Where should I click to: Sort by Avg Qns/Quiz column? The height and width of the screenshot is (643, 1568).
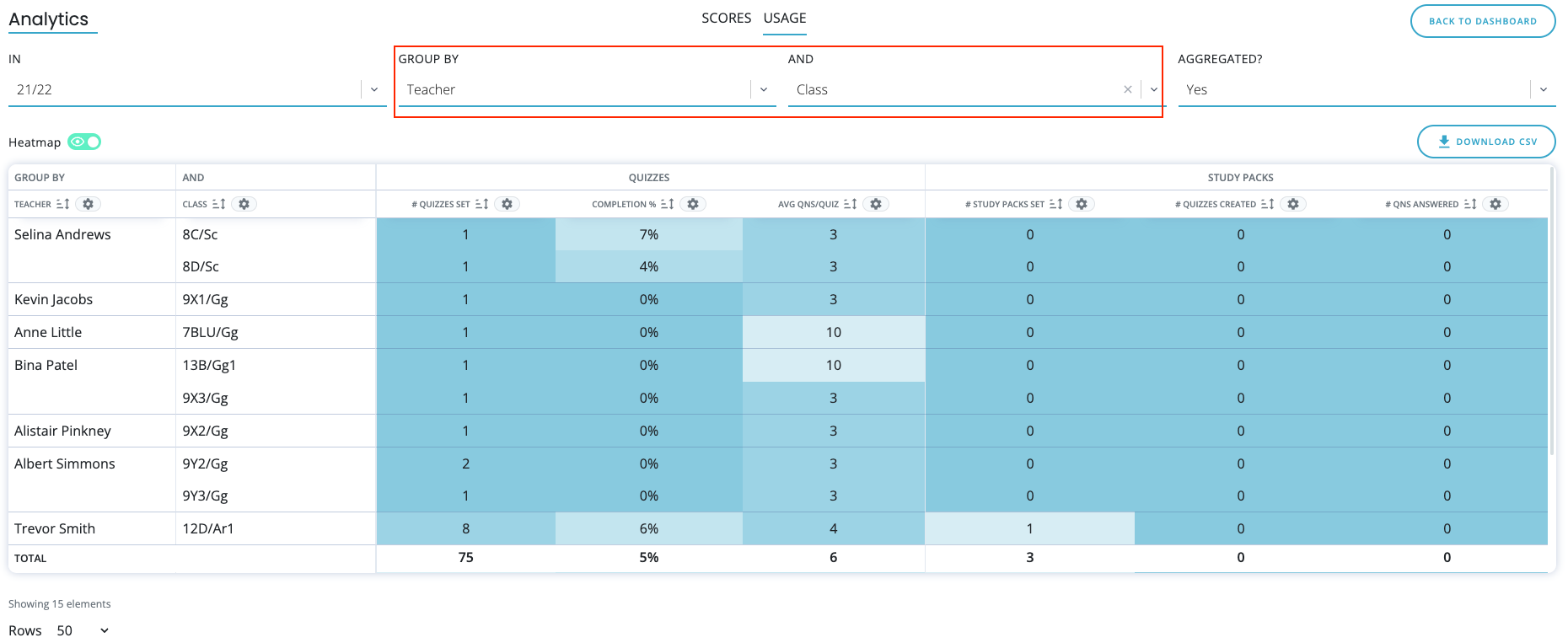[x=851, y=204]
